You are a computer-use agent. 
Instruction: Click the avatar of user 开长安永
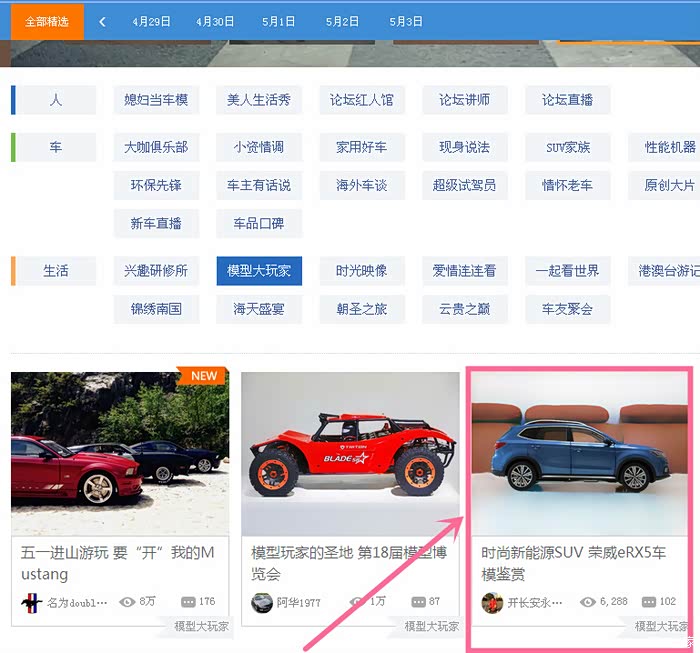[x=492, y=602]
